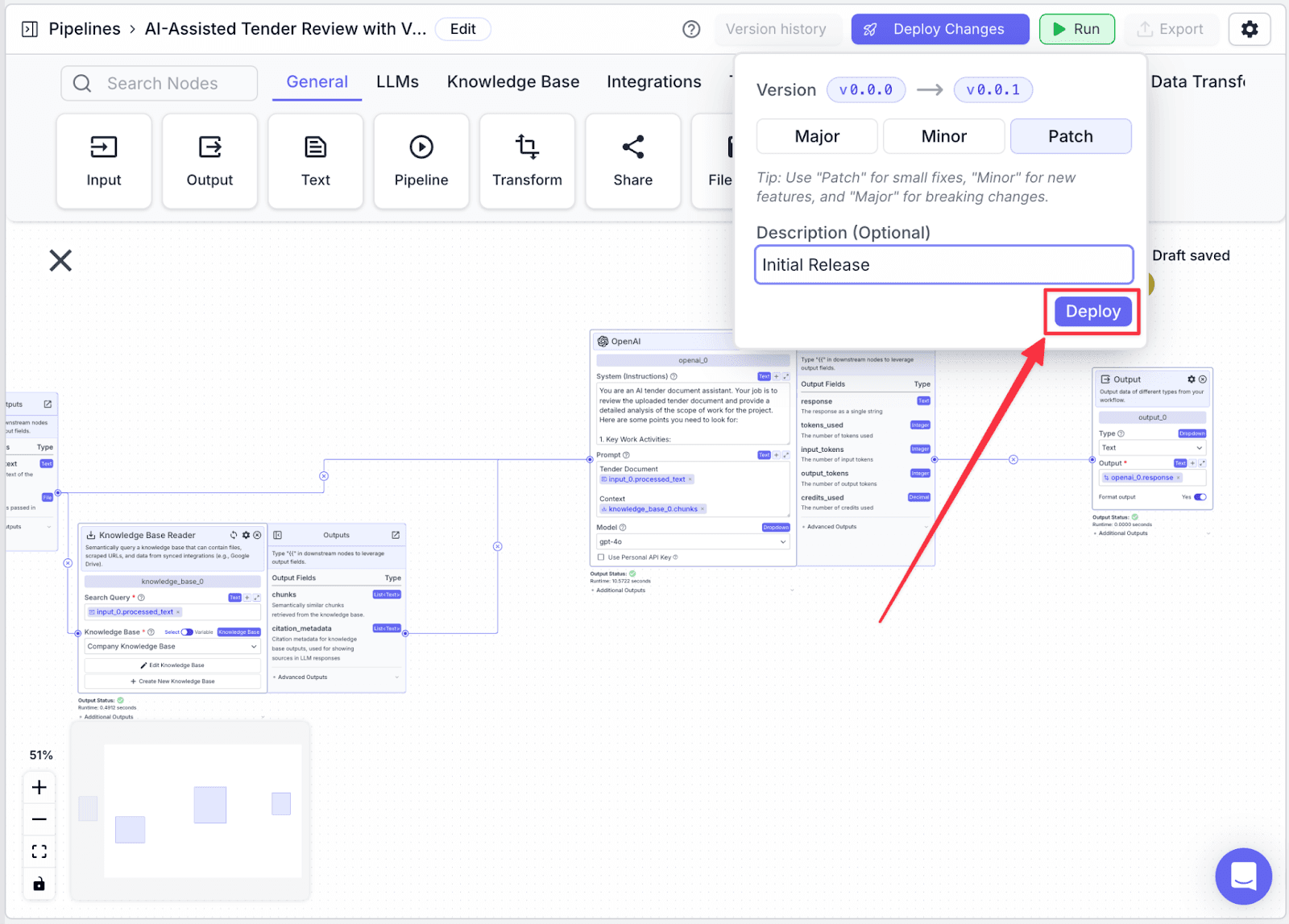This screenshot has height=924, width=1289.
Task: Click the canvas minimap
Action: [x=190, y=811]
